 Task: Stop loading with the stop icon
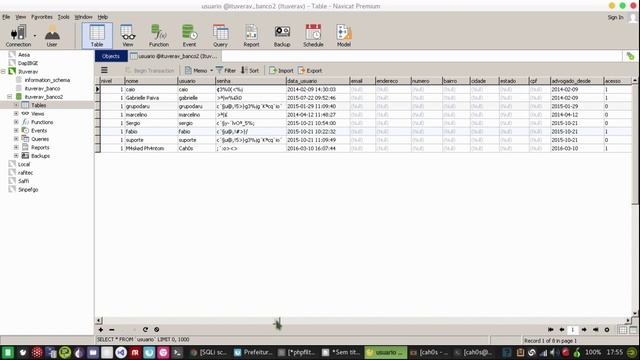pos(157,329)
